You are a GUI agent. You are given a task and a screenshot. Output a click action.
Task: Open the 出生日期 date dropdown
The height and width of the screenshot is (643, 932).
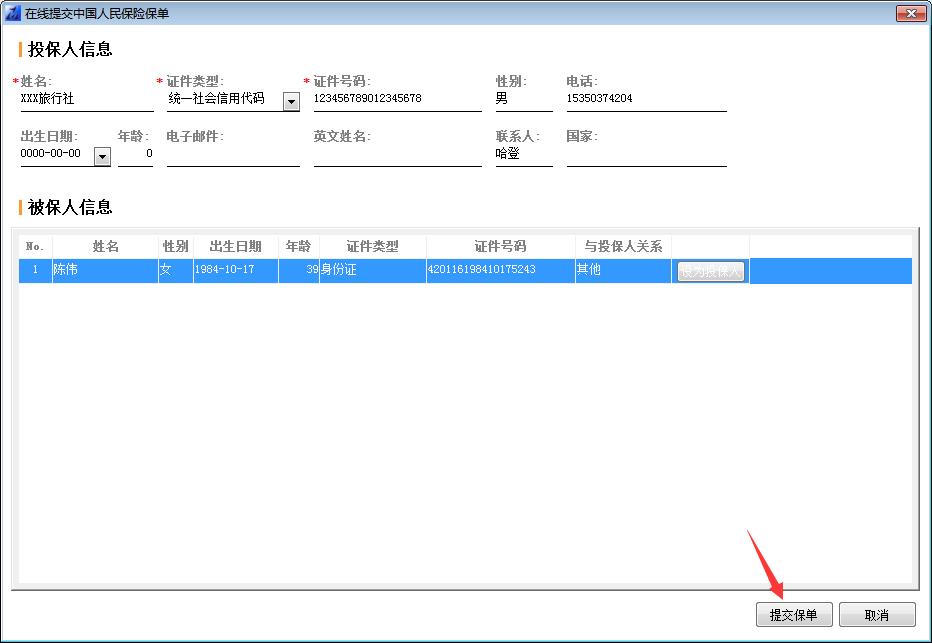click(x=101, y=156)
